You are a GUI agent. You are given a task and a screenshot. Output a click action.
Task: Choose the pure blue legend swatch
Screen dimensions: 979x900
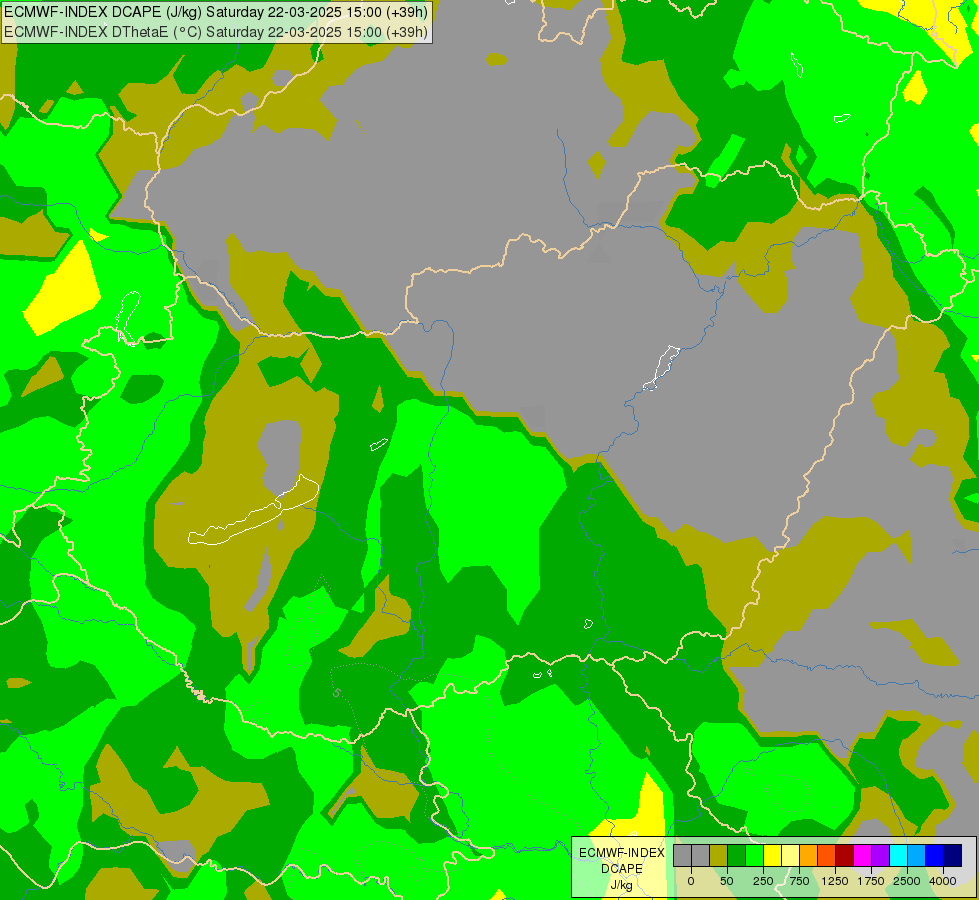934,855
